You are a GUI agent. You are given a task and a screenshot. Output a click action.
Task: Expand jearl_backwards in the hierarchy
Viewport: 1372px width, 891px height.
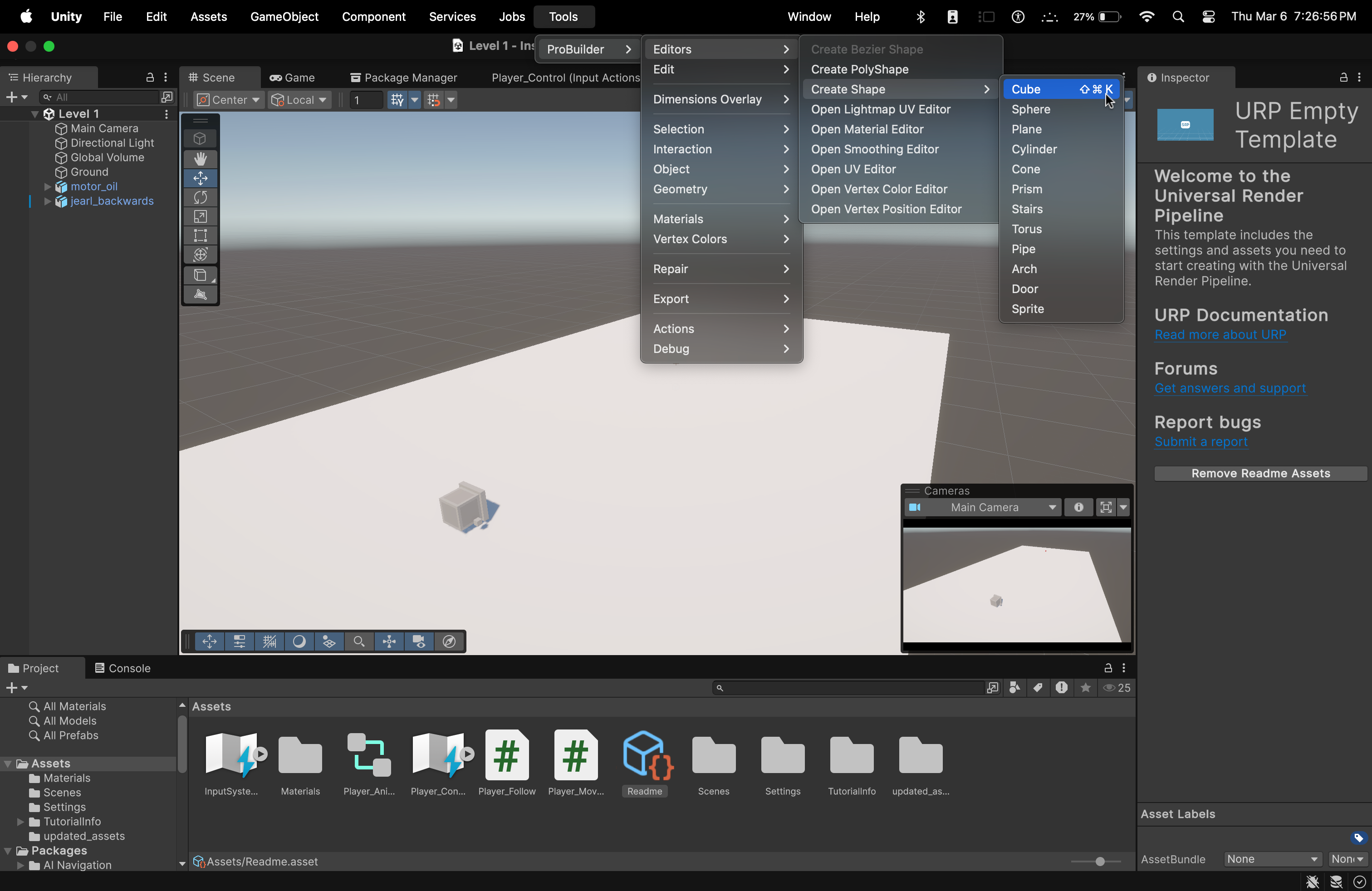(48, 201)
